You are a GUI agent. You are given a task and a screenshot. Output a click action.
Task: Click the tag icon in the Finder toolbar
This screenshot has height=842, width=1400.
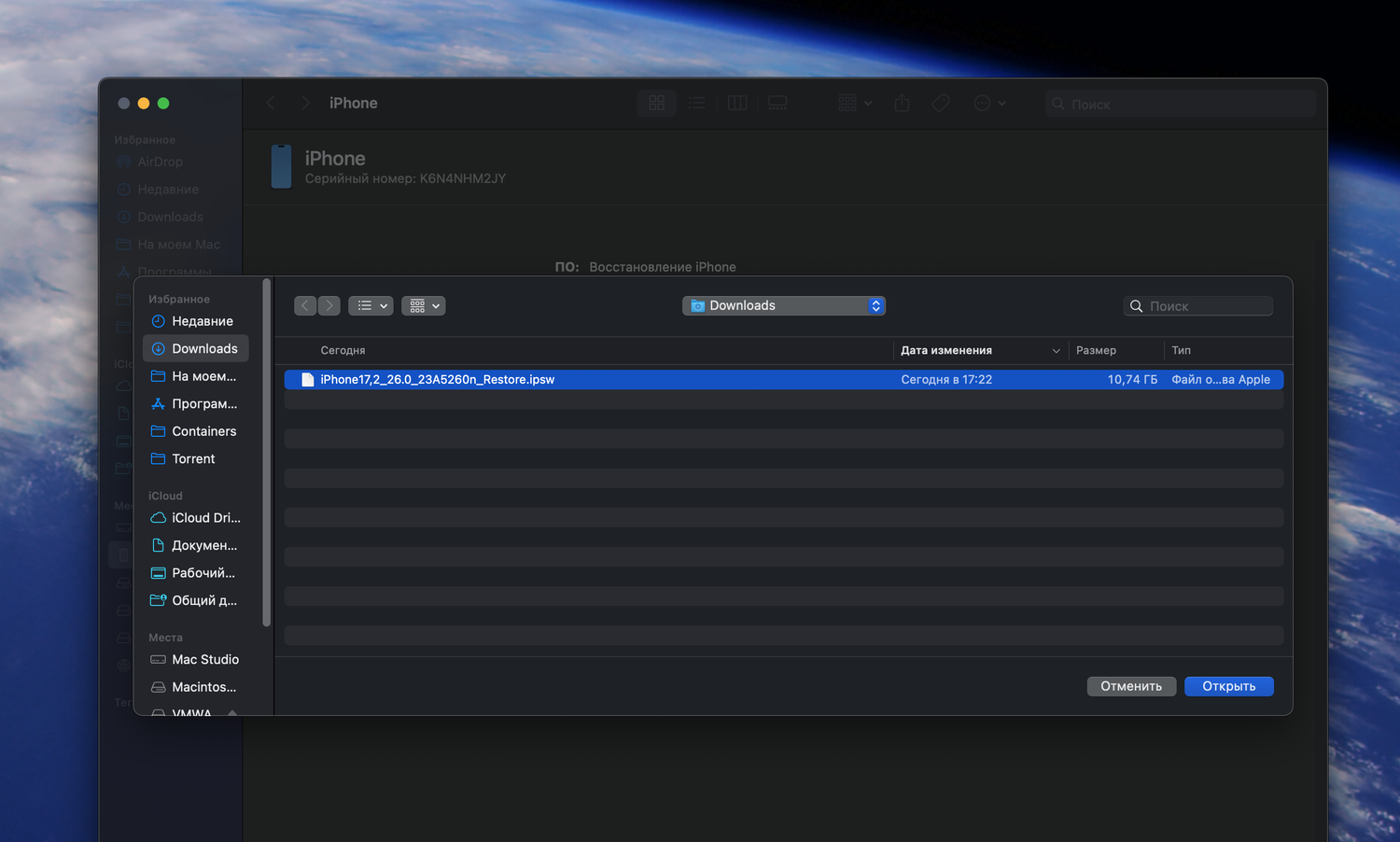click(941, 103)
